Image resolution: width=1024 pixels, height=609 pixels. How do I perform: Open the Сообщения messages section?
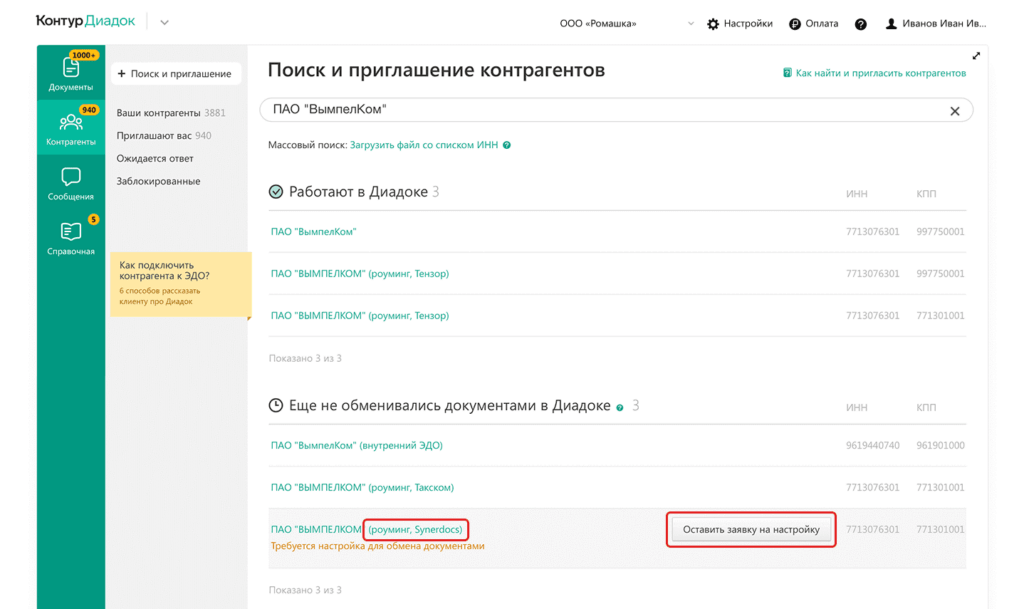point(70,183)
